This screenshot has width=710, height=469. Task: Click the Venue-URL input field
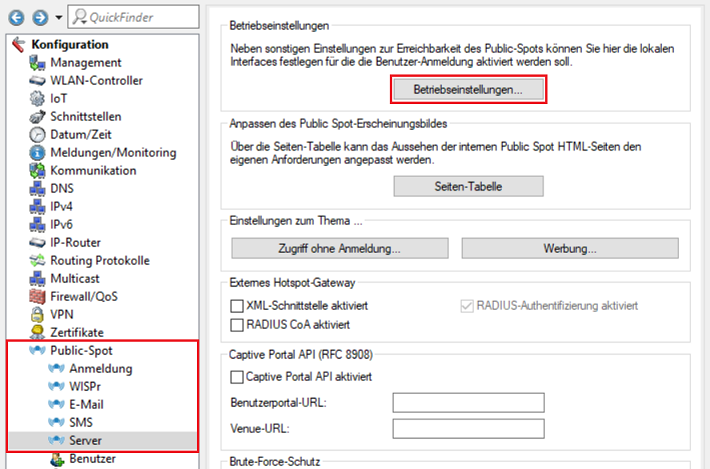click(x=468, y=429)
